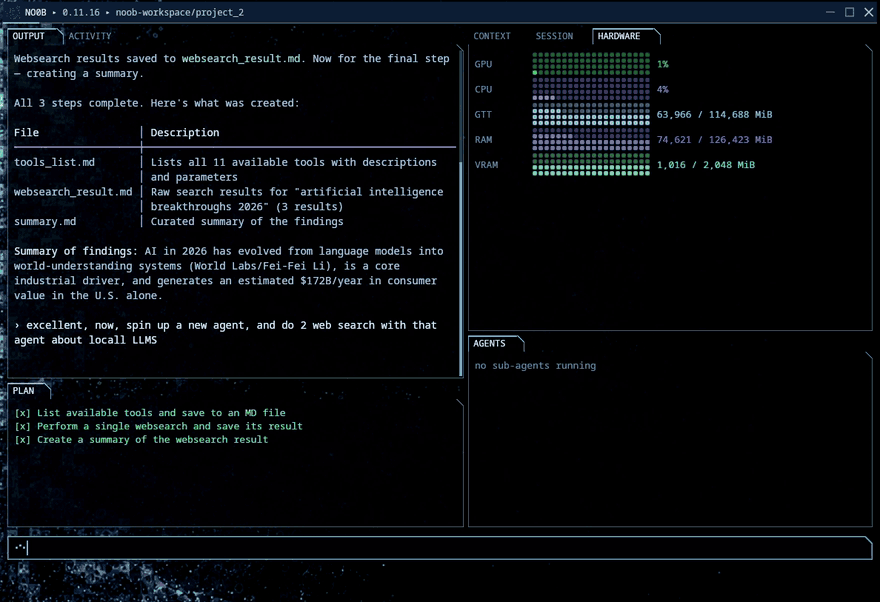Click 'Lists all 11 available tools' description
This screenshot has height=602, width=880.
(x=294, y=169)
